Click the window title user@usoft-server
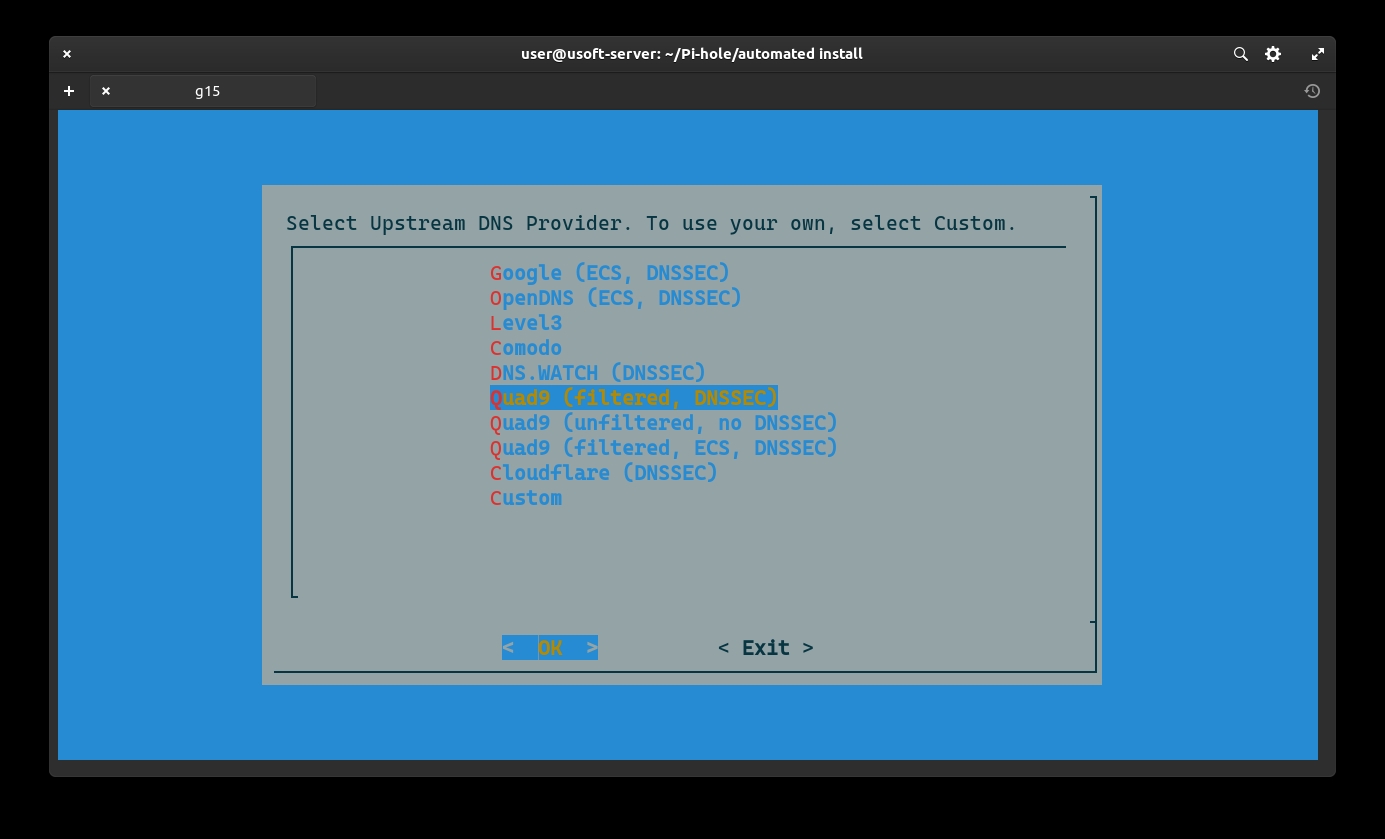Screen dimensions: 1385x839 [692, 54]
